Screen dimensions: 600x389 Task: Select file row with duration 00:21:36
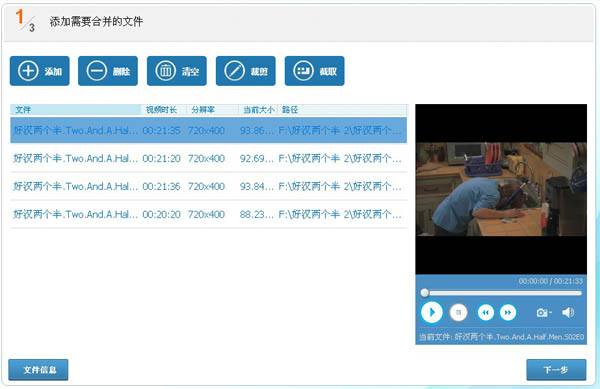(x=209, y=186)
